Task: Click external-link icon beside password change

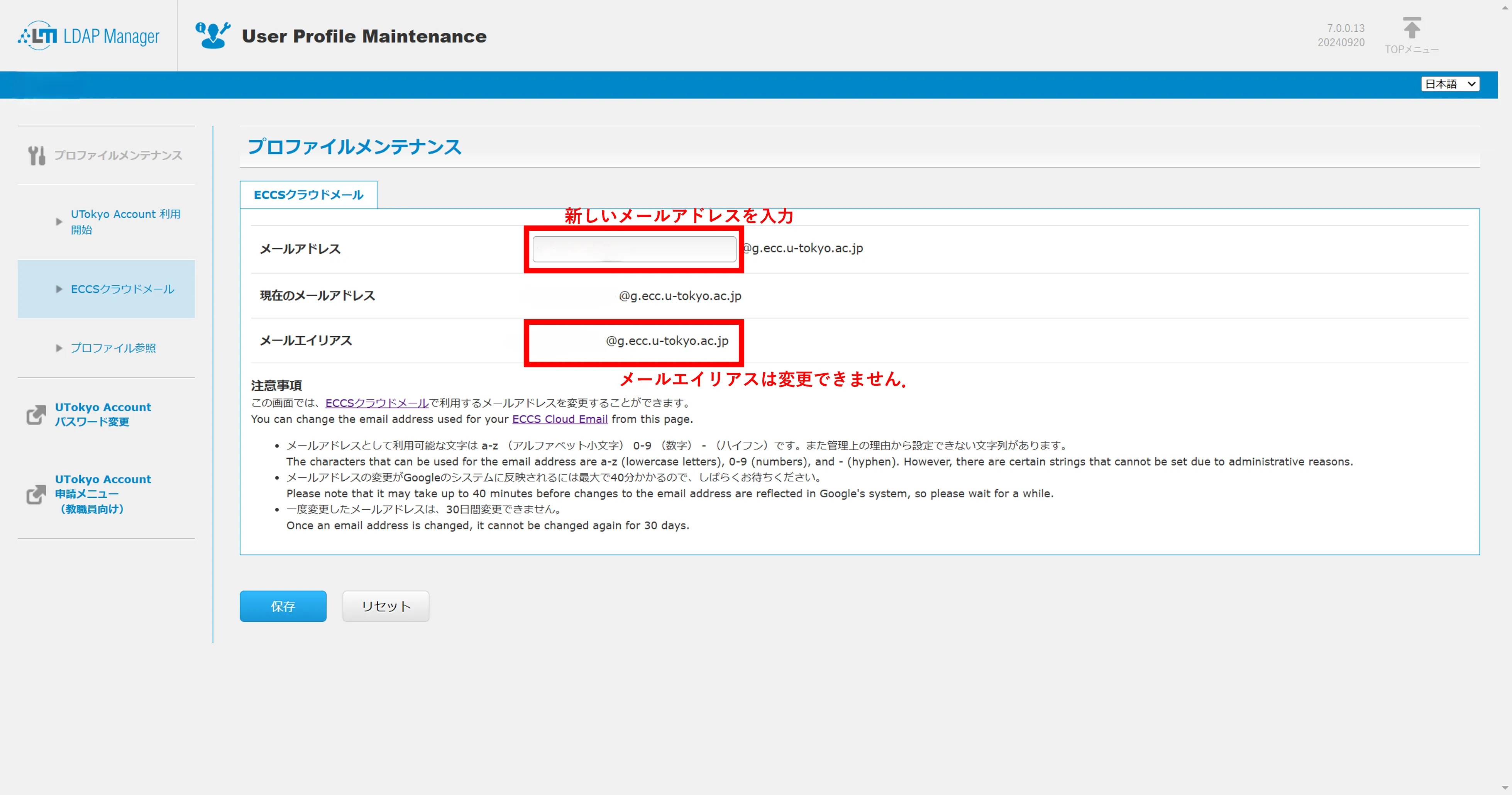Action: pos(36,415)
